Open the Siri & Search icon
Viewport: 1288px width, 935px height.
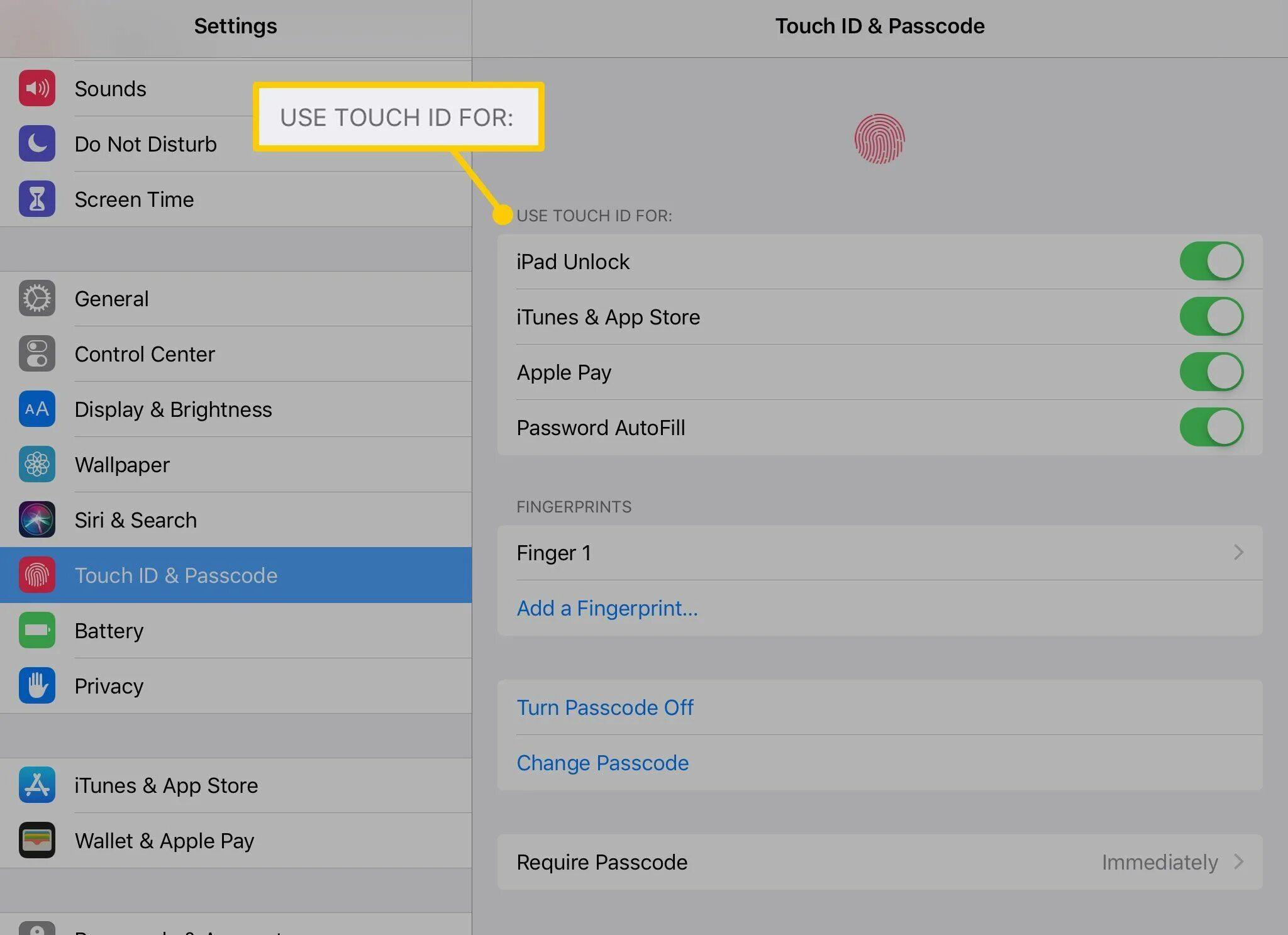pyautogui.click(x=37, y=520)
